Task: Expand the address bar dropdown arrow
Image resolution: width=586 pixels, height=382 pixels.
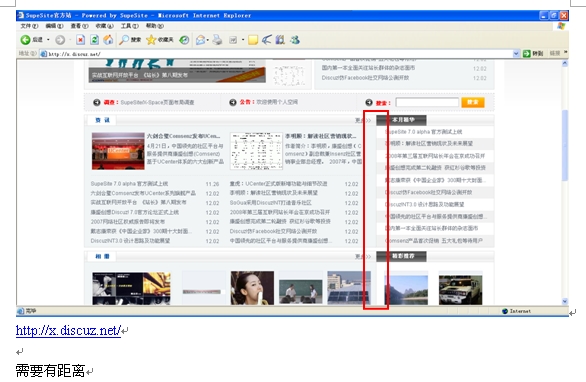Action: coord(516,53)
